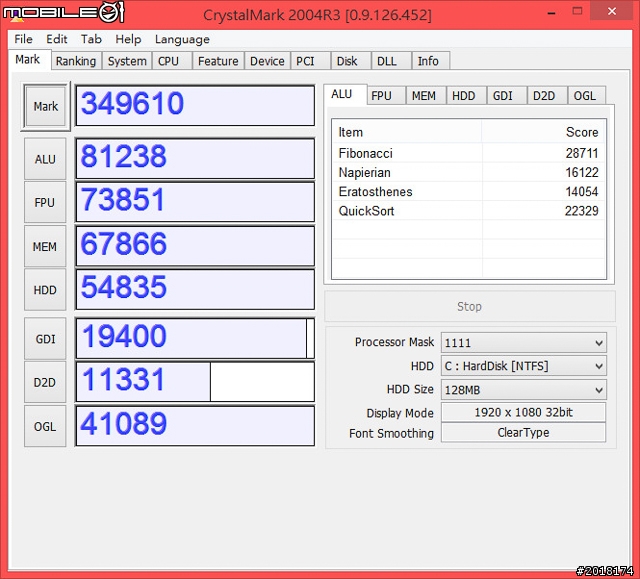Click the GDI progress bar 19400

[x=195, y=338]
